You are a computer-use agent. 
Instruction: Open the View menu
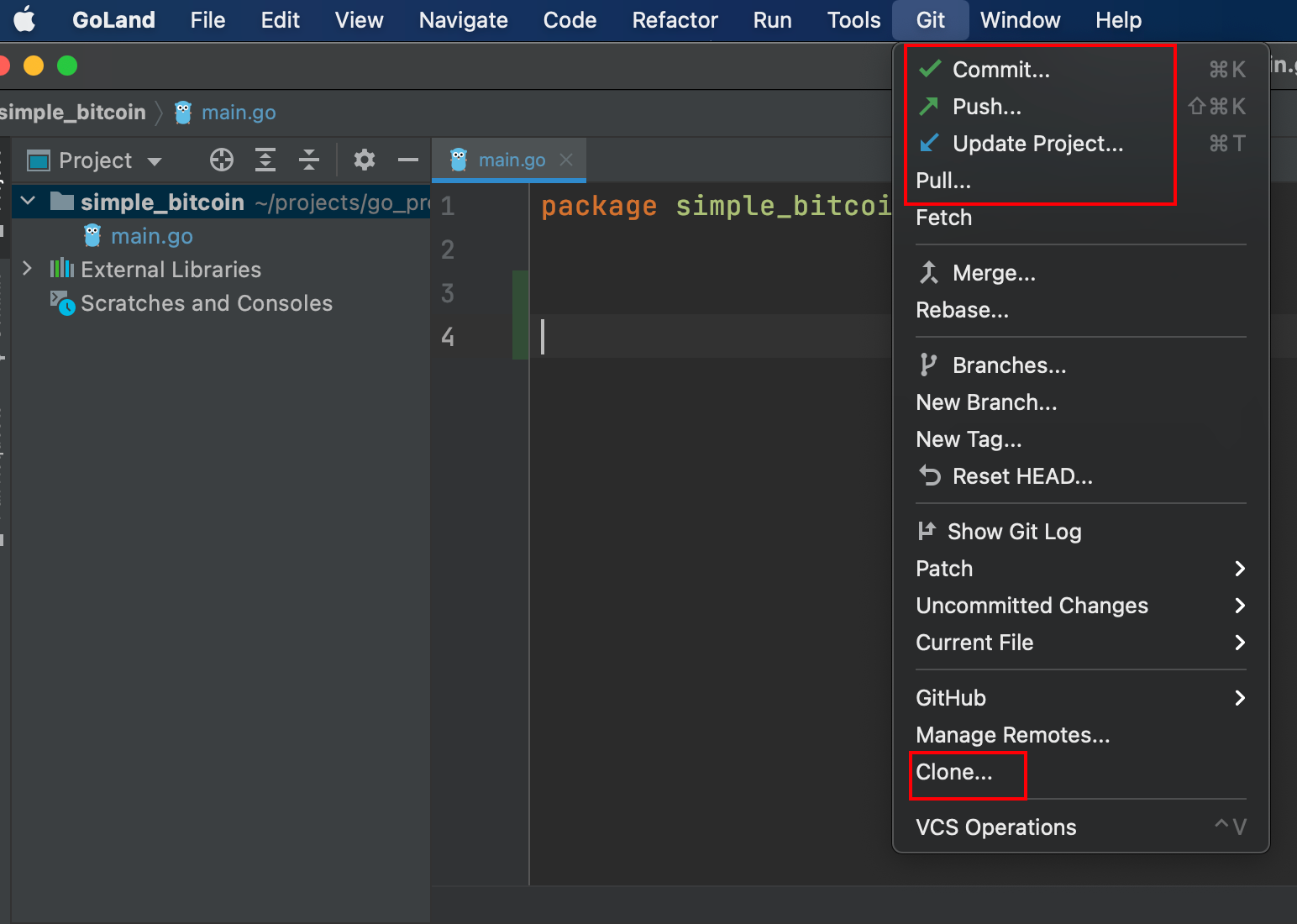point(359,19)
